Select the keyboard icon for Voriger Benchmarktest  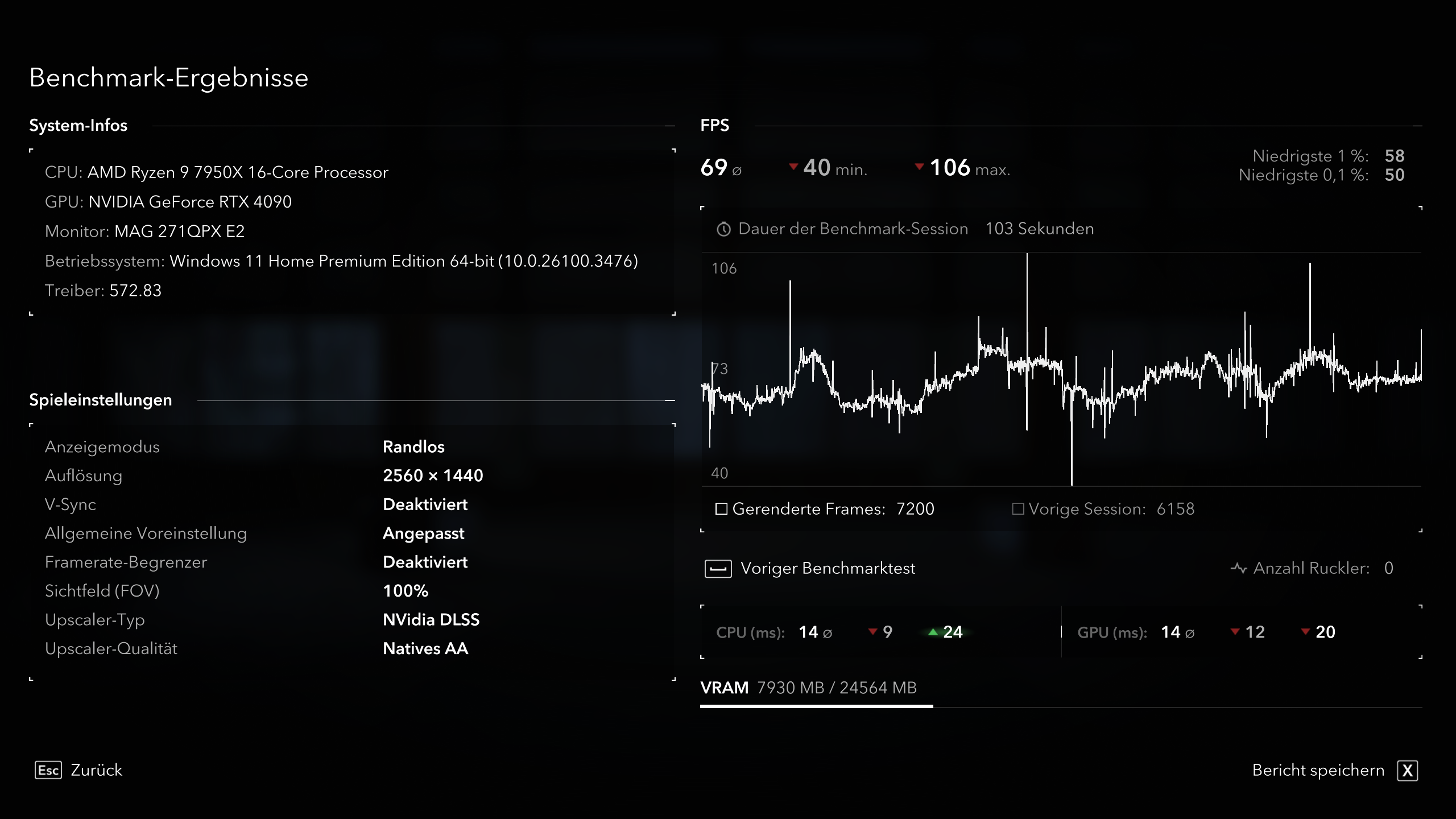click(718, 568)
